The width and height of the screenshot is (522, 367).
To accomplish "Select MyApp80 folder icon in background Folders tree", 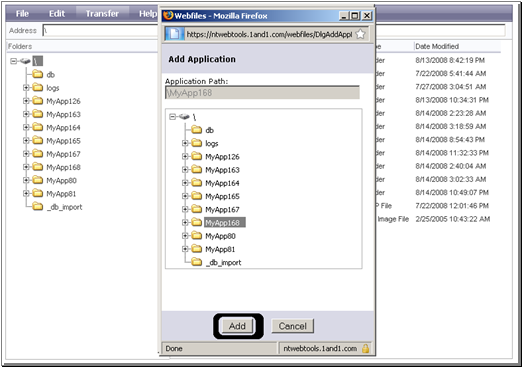I will [x=38, y=180].
